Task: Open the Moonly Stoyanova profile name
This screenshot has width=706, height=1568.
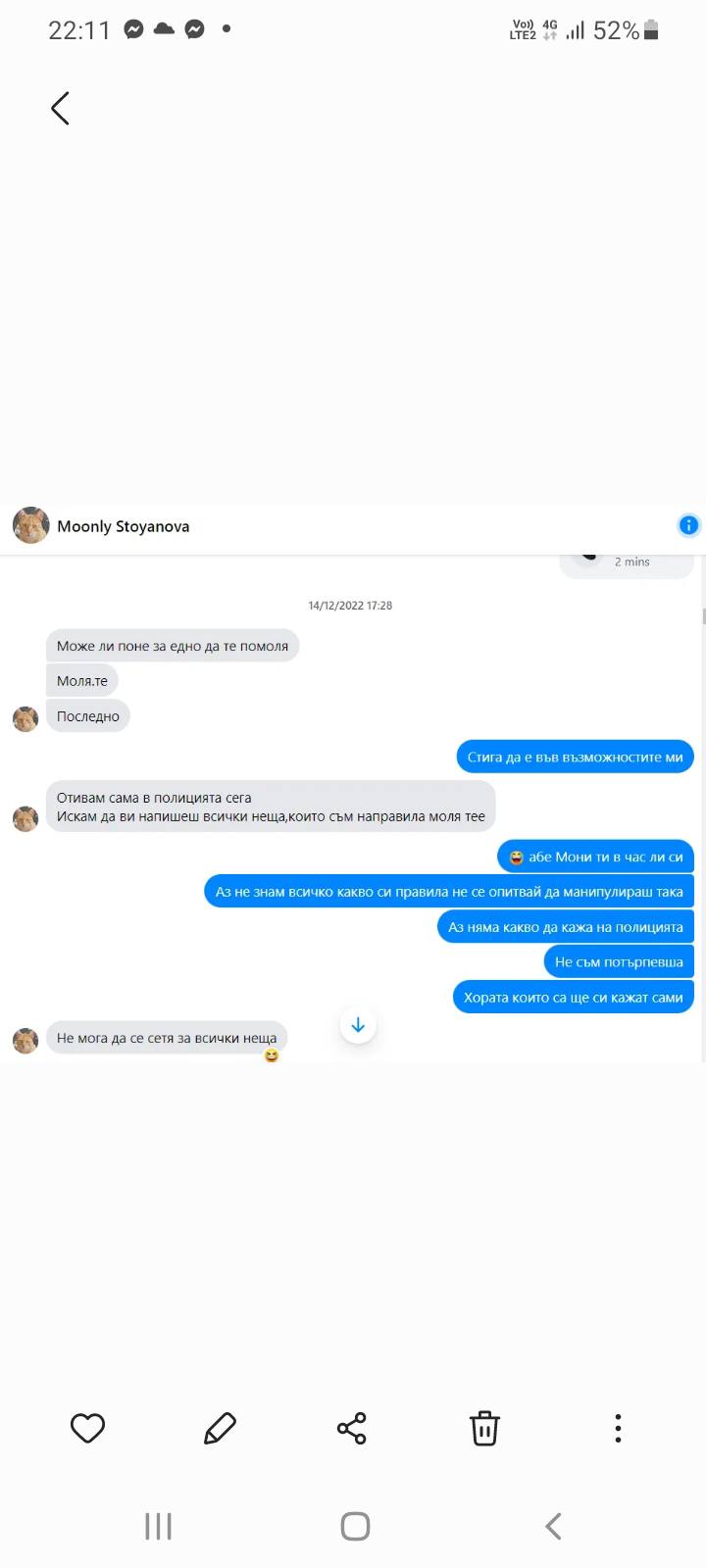Action: click(x=124, y=526)
